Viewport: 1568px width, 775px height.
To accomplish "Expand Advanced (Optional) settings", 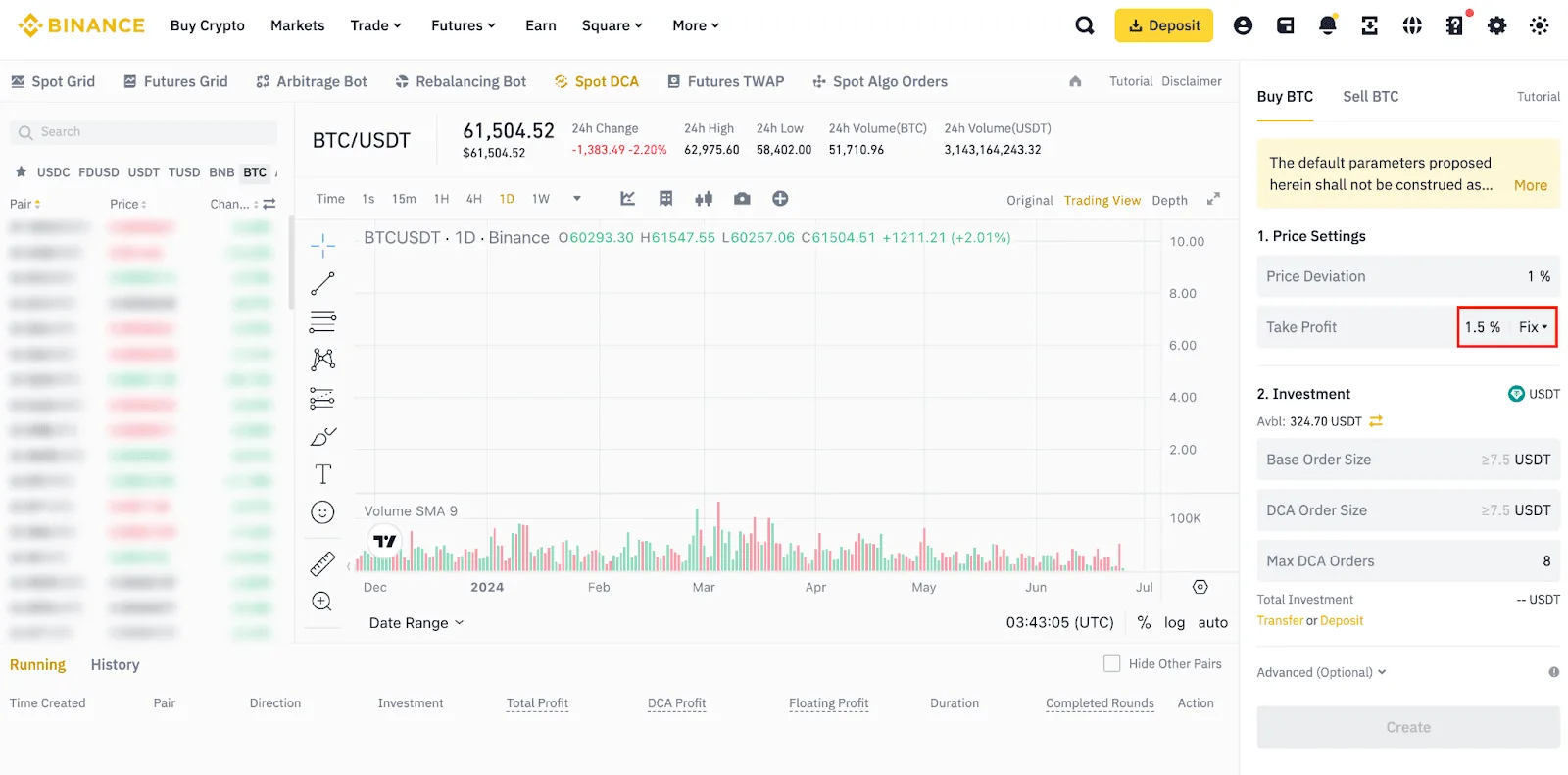I will (x=1321, y=672).
